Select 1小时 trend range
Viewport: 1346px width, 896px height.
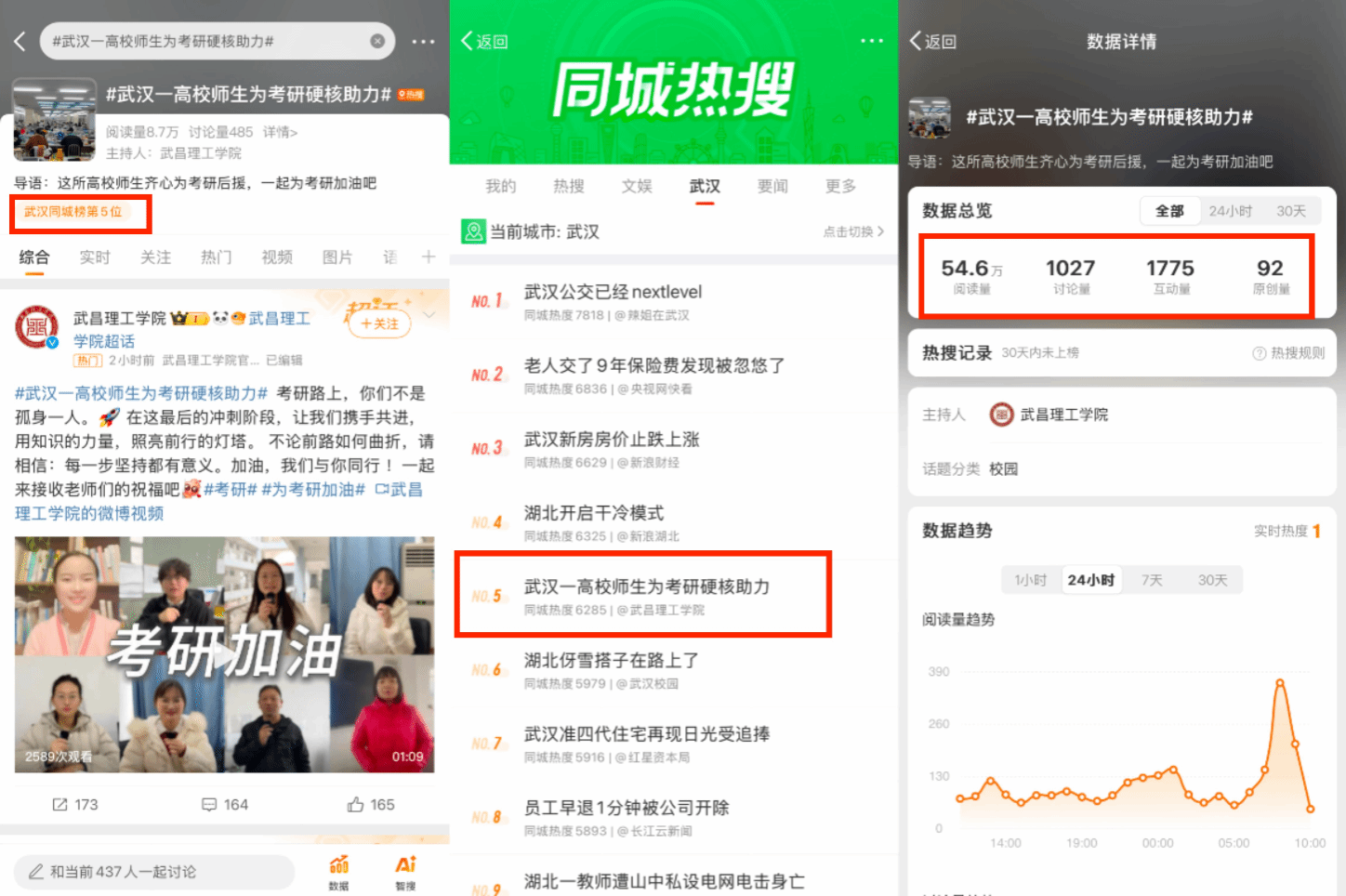point(1030,580)
